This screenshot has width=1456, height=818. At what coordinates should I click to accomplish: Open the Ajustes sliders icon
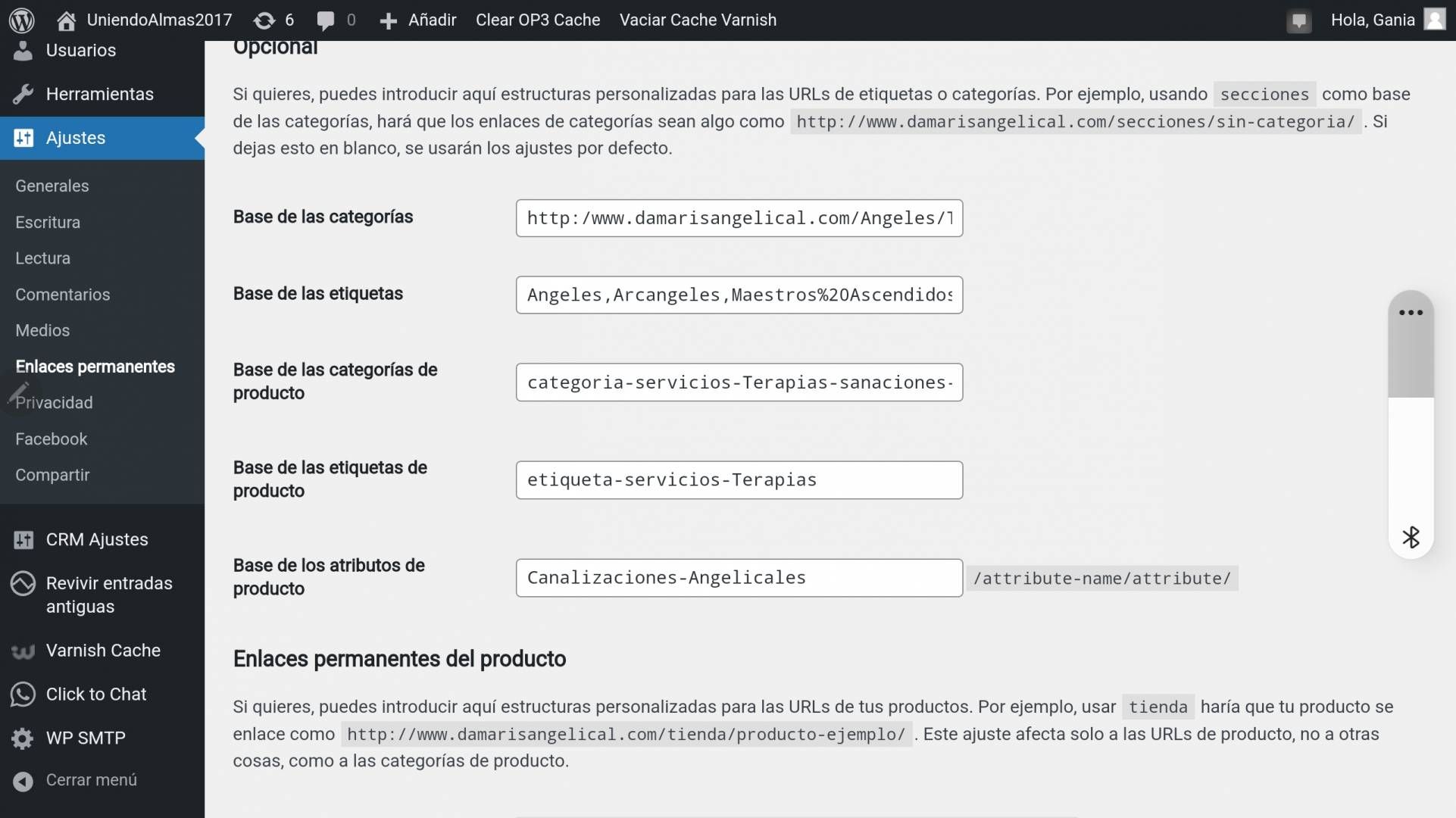[x=23, y=138]
